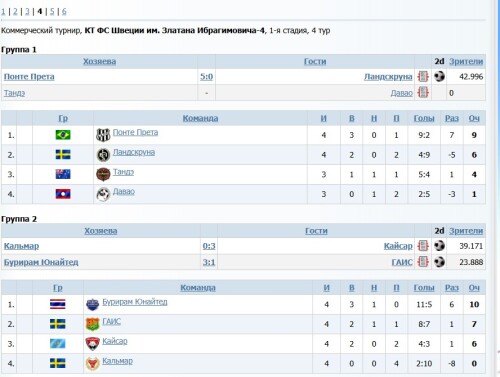Open the 5:0 match score link
500x377 pixels.
coord(206,77)
